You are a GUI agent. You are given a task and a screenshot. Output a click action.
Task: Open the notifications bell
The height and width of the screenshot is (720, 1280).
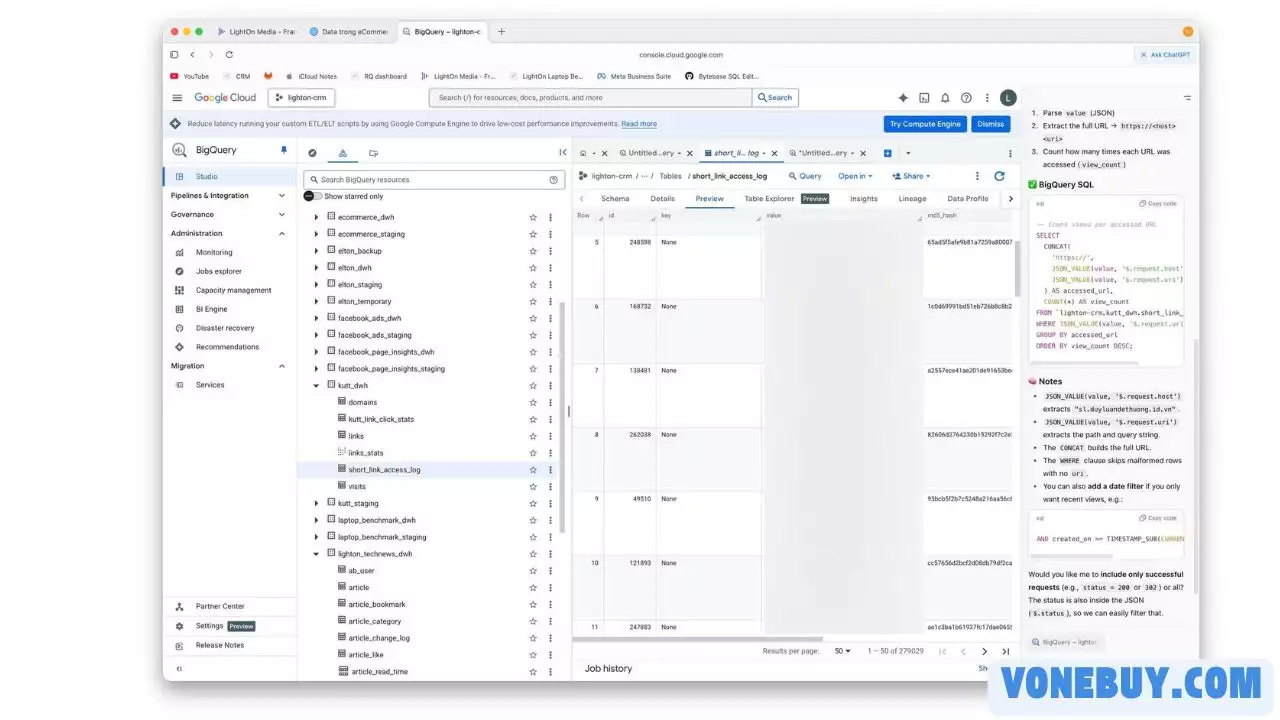(945, 98)
